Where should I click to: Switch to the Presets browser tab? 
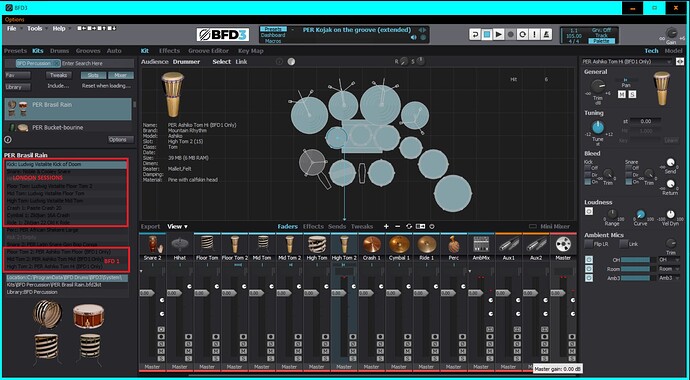pyautogui.click(x=15, y=51)
